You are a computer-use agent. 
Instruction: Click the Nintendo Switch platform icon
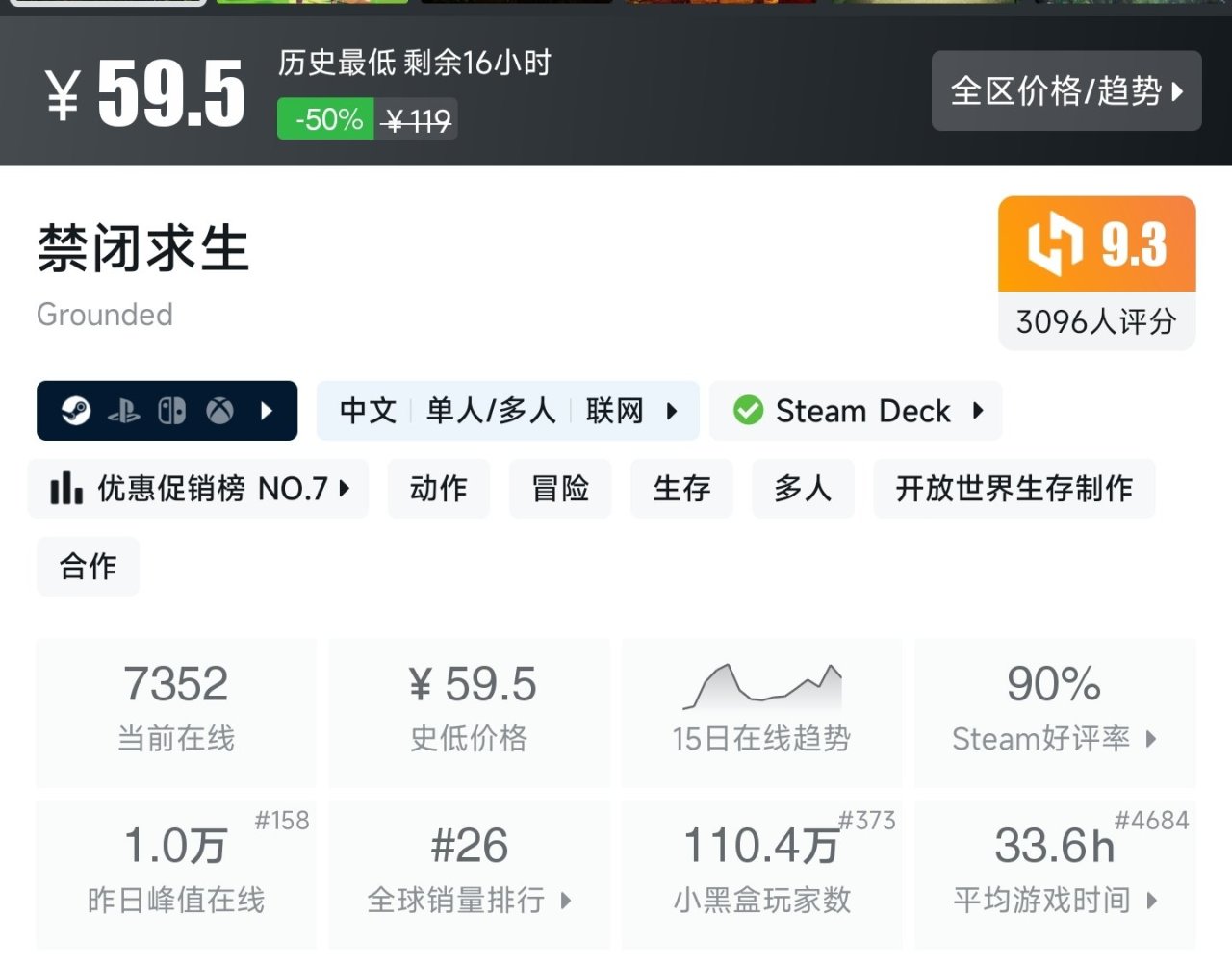171,411
